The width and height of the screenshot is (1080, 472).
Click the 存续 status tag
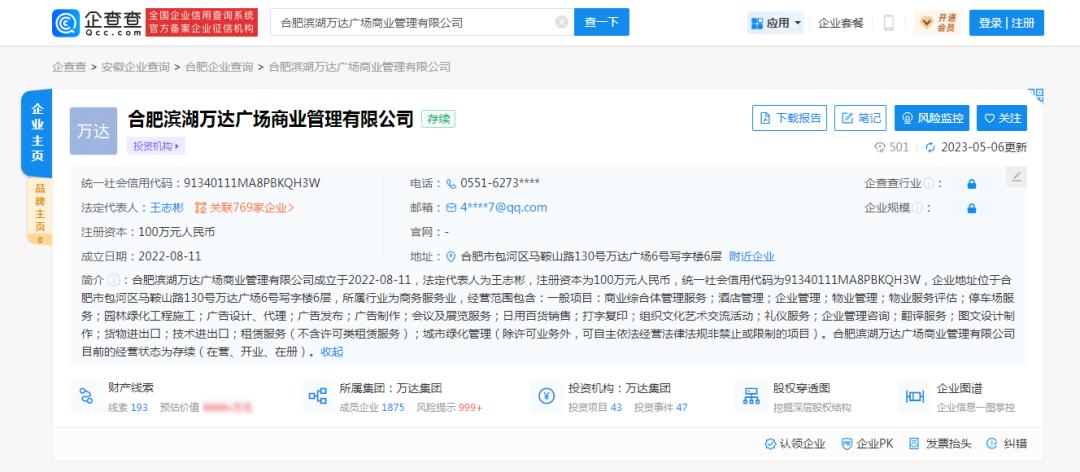(438, 119)
